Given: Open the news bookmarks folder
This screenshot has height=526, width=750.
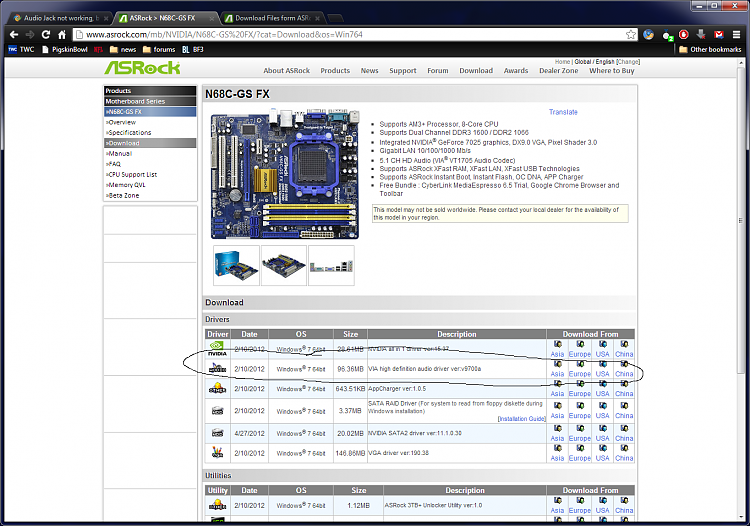Looking at the screenshot, I should [123, 49].
